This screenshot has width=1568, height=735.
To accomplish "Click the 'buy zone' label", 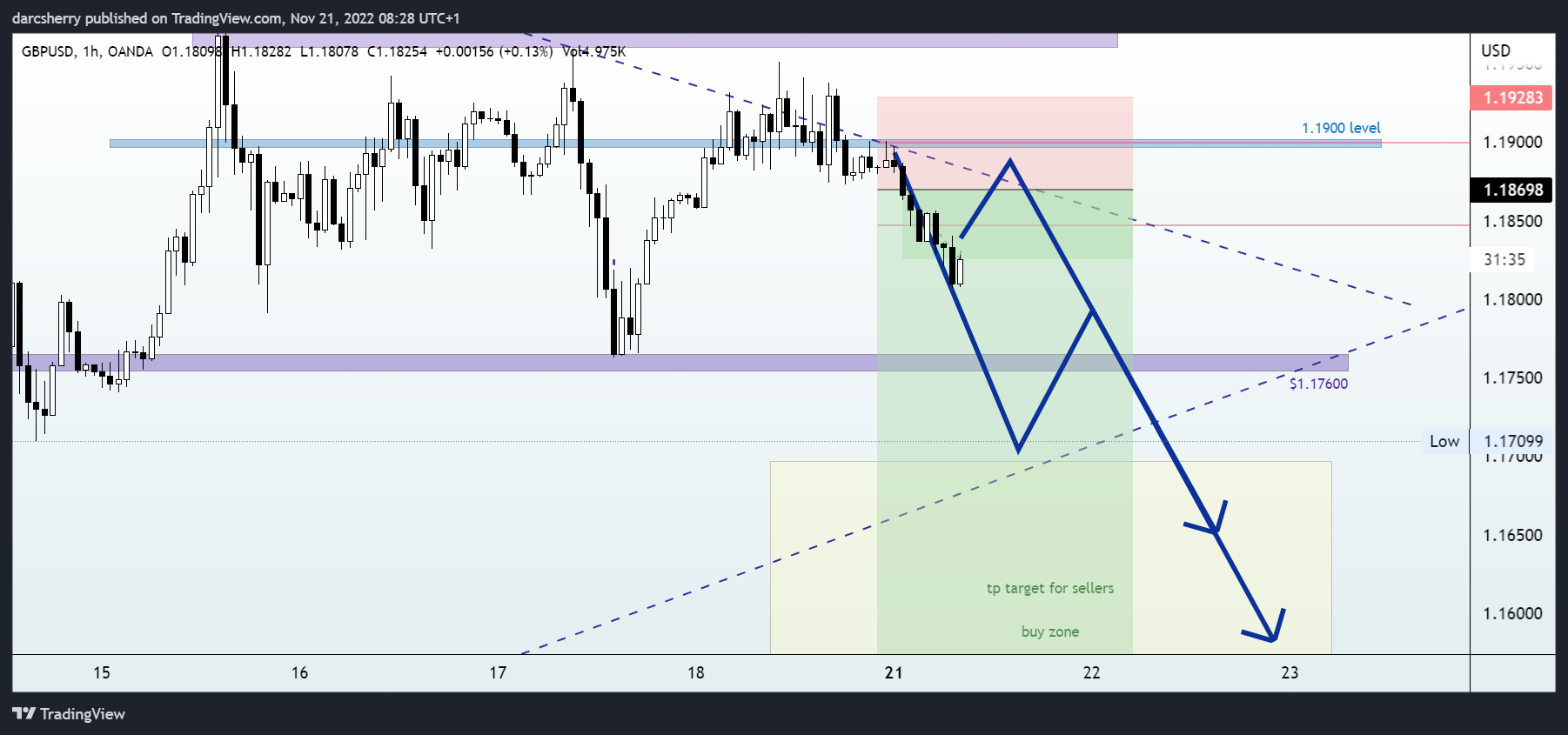I will click(1049, 631).
